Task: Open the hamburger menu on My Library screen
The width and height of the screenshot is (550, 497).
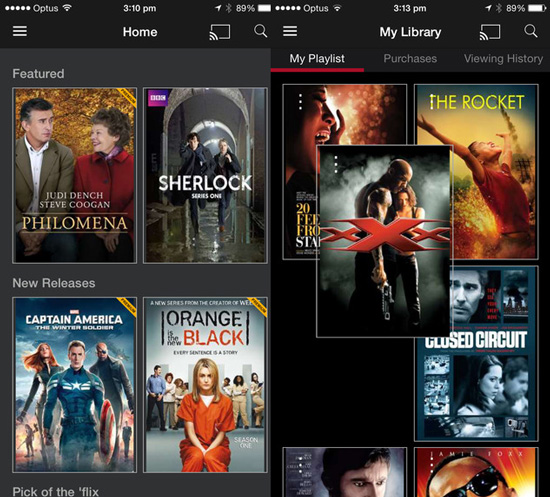Action: coord(290,31)
